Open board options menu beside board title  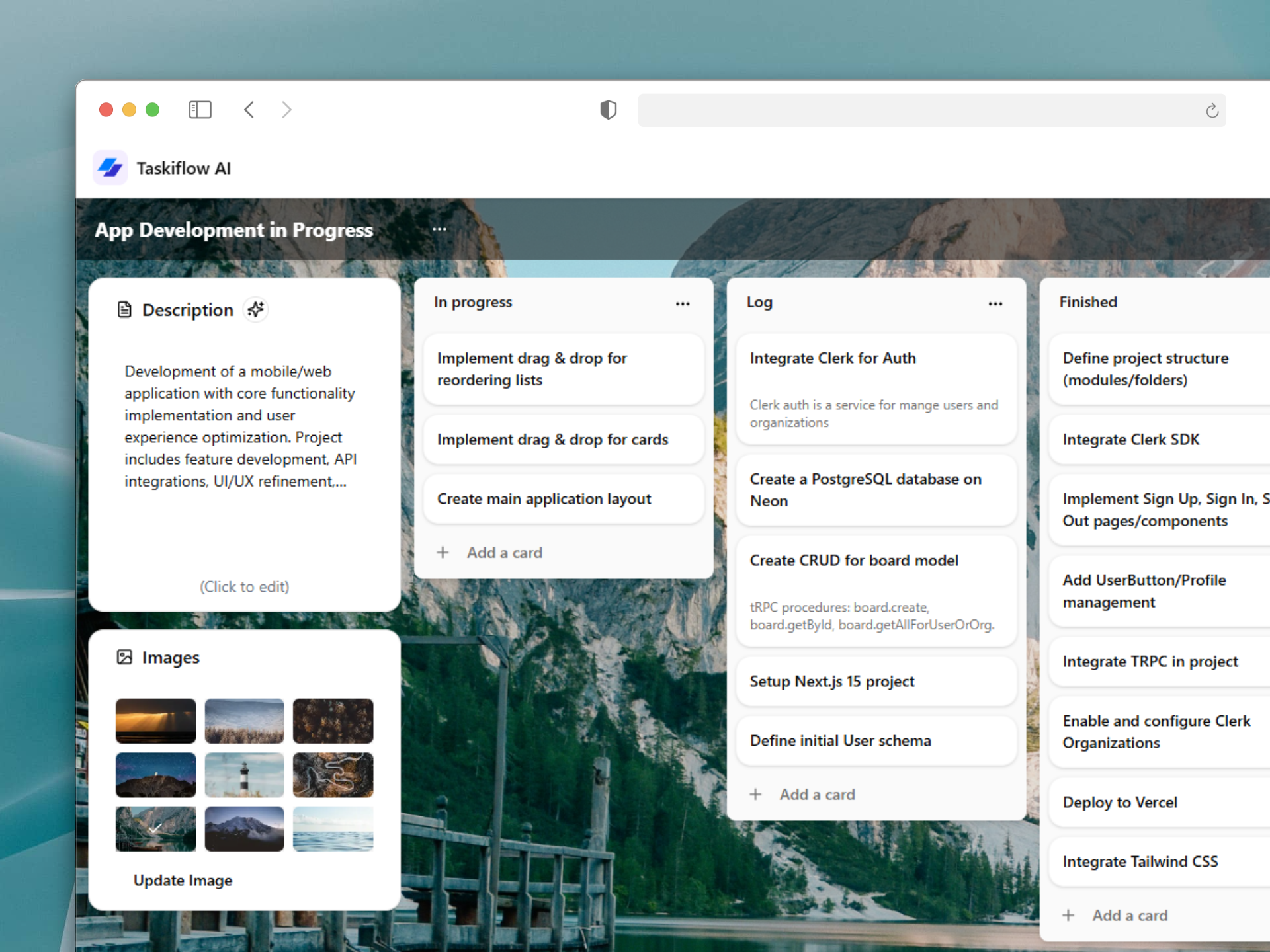[439, 229]
